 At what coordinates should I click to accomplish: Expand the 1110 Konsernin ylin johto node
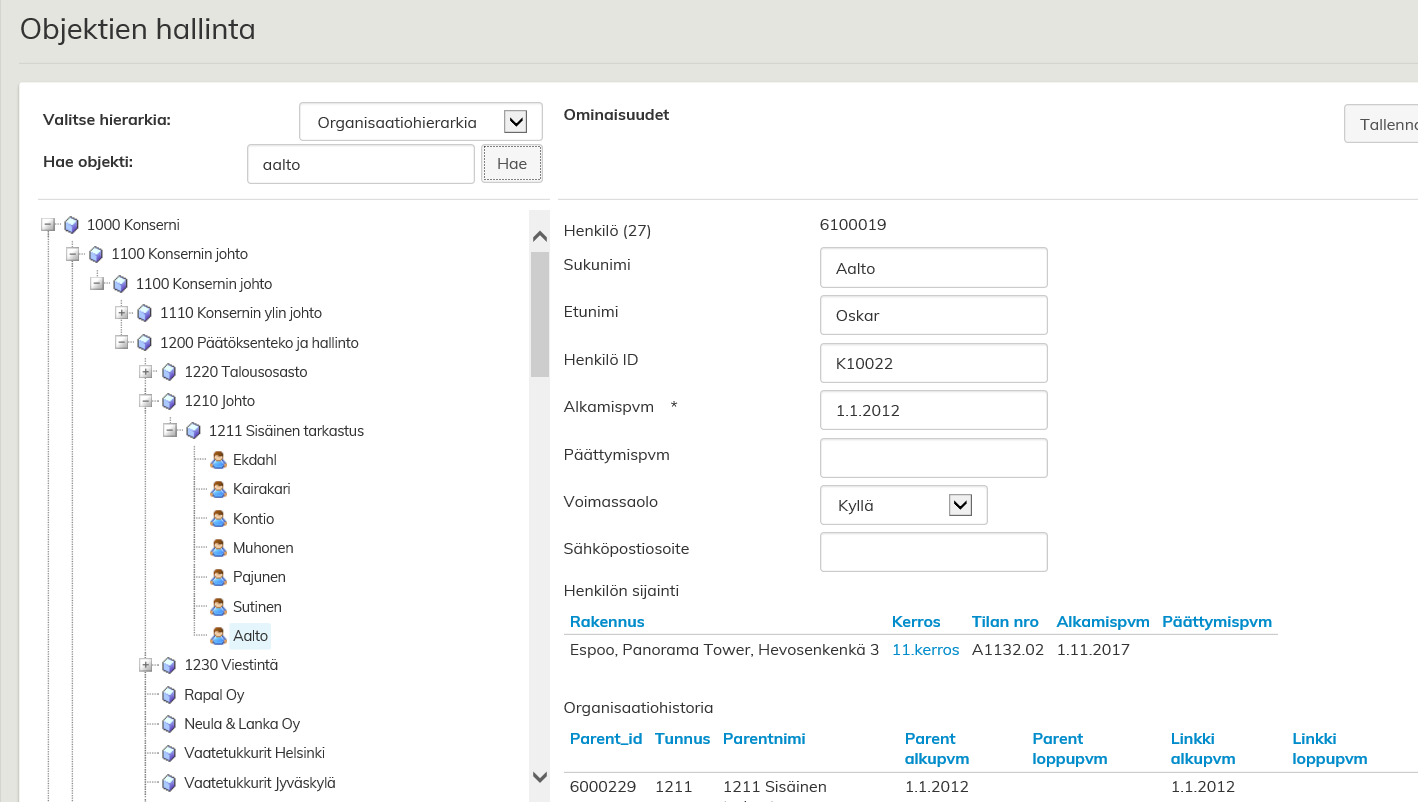(x=122, y=313)
